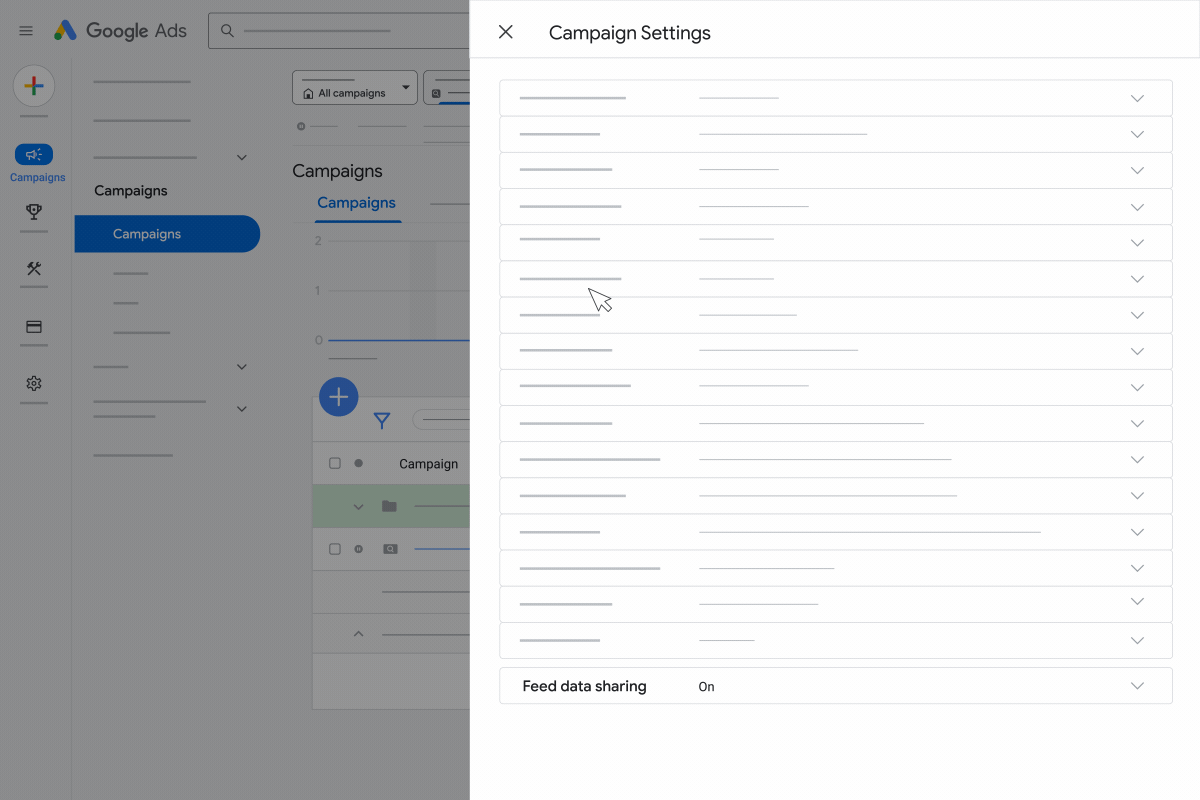Open Goals via the trophy icon
Screen dimensions: 1200x800
click(34, 212)
